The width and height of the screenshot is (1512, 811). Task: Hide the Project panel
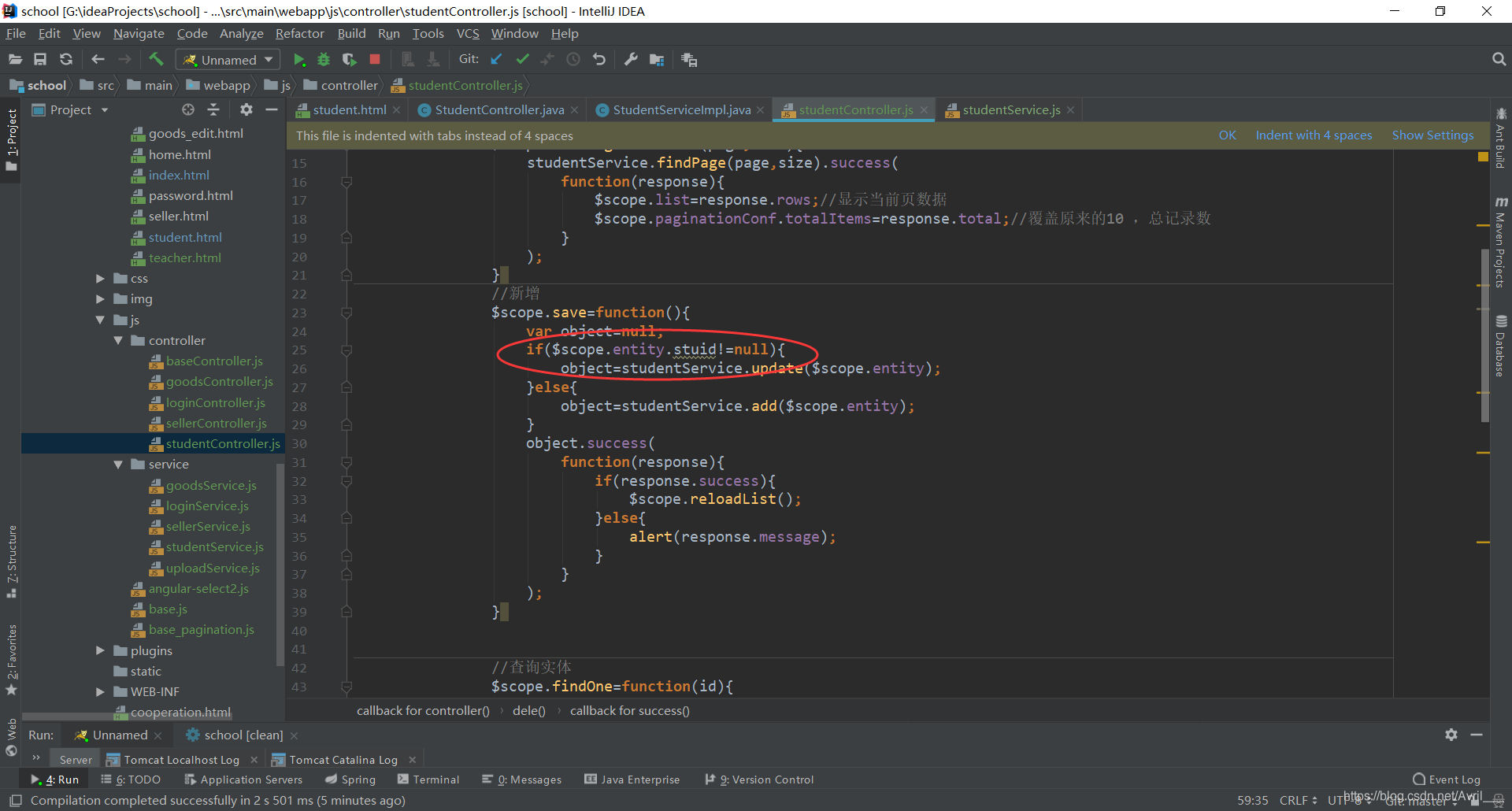click(x=272, y=109)
